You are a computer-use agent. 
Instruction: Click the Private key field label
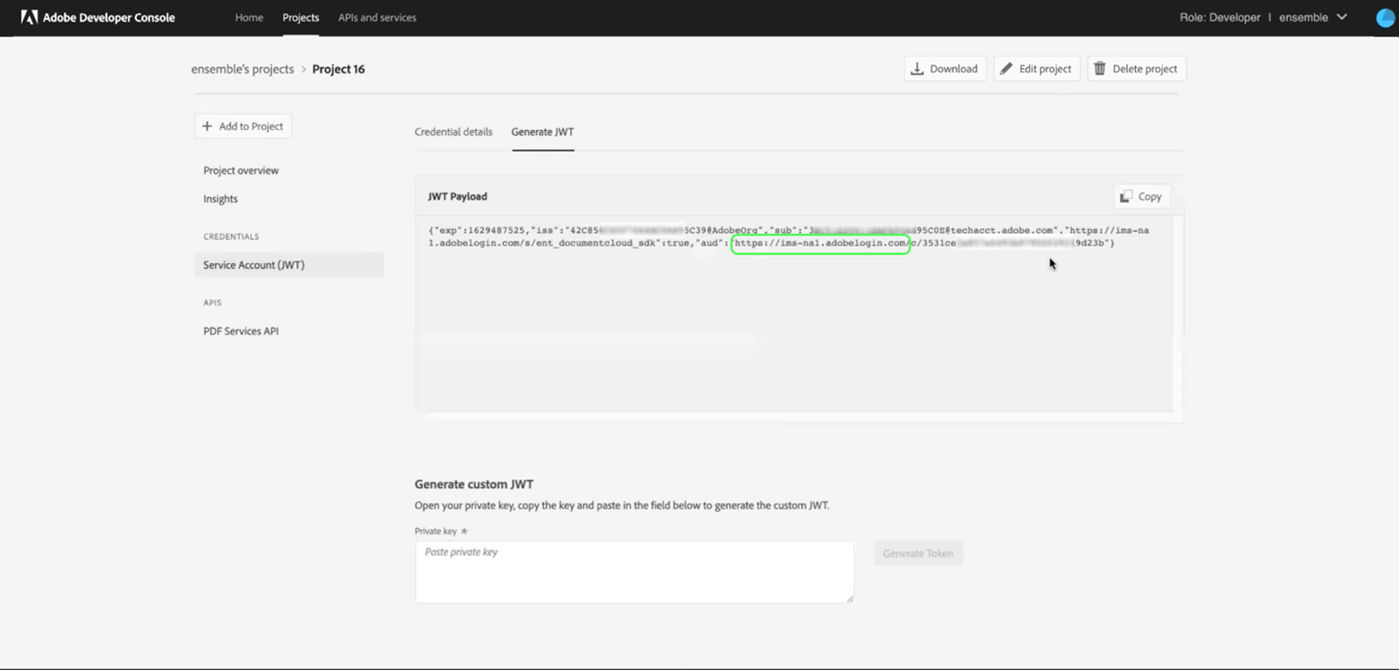tap(436, 531)
